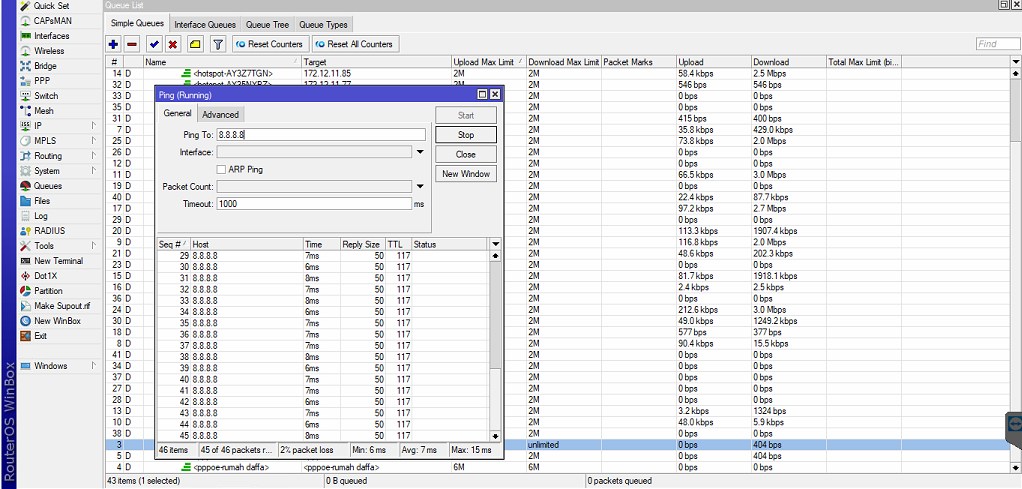Viewport: 1022px width, 489px height.
Task: Select ping row with Seq 45
Action: coord(323,436)
